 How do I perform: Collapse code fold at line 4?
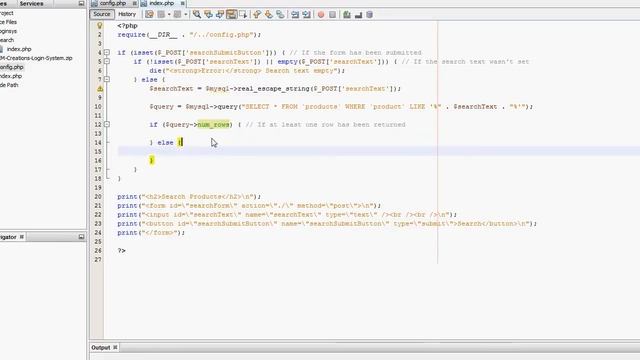tap(107, 53)
